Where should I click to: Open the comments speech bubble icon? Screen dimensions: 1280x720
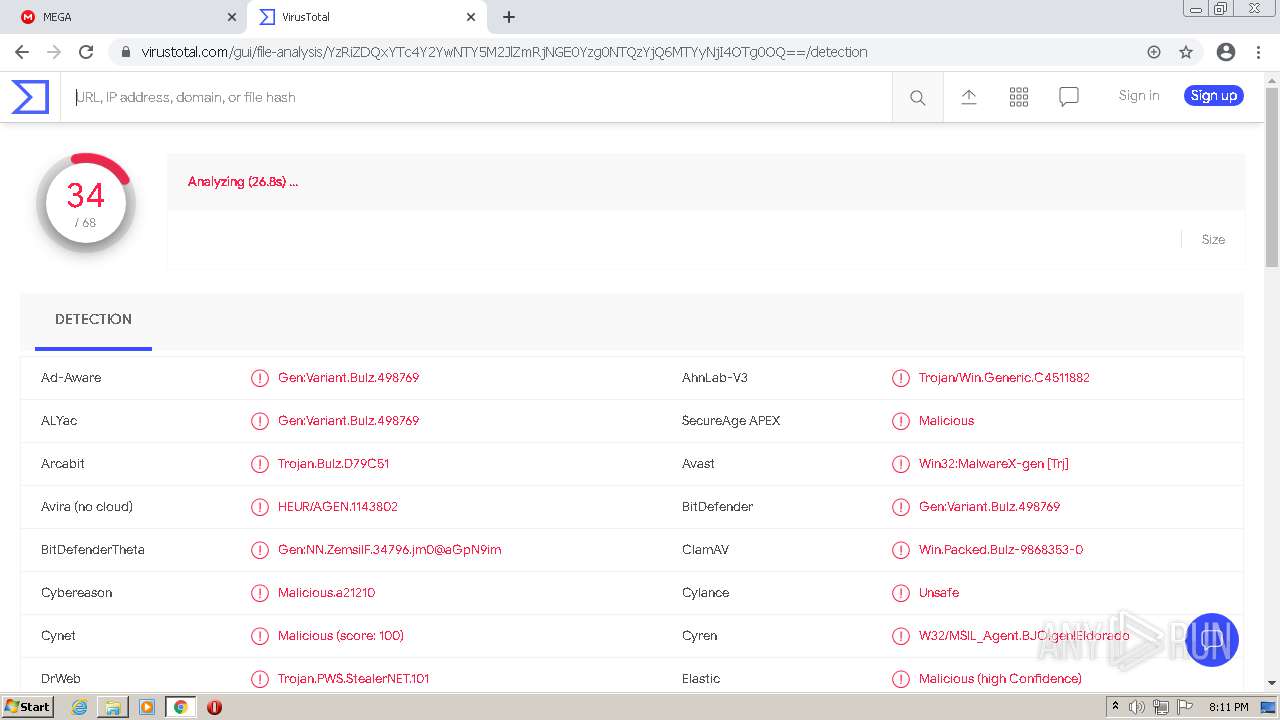coord(1069,97)
